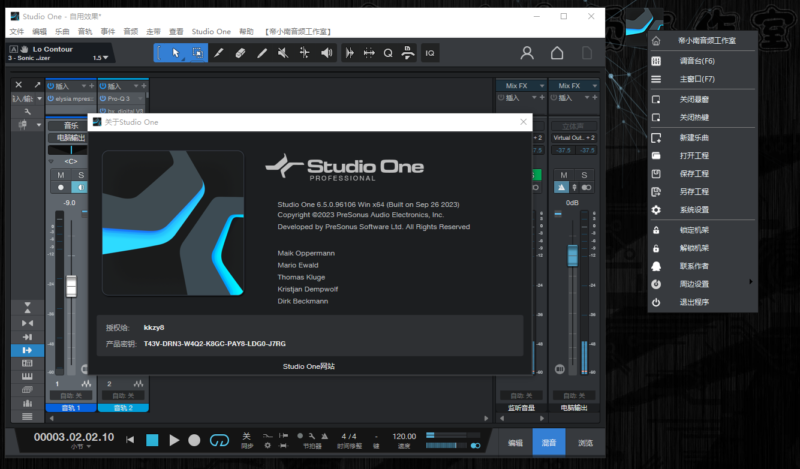Screen dimensions: 800x469
Task: Switch to the 浏览 browse button
Action: (x=585, y=442)
